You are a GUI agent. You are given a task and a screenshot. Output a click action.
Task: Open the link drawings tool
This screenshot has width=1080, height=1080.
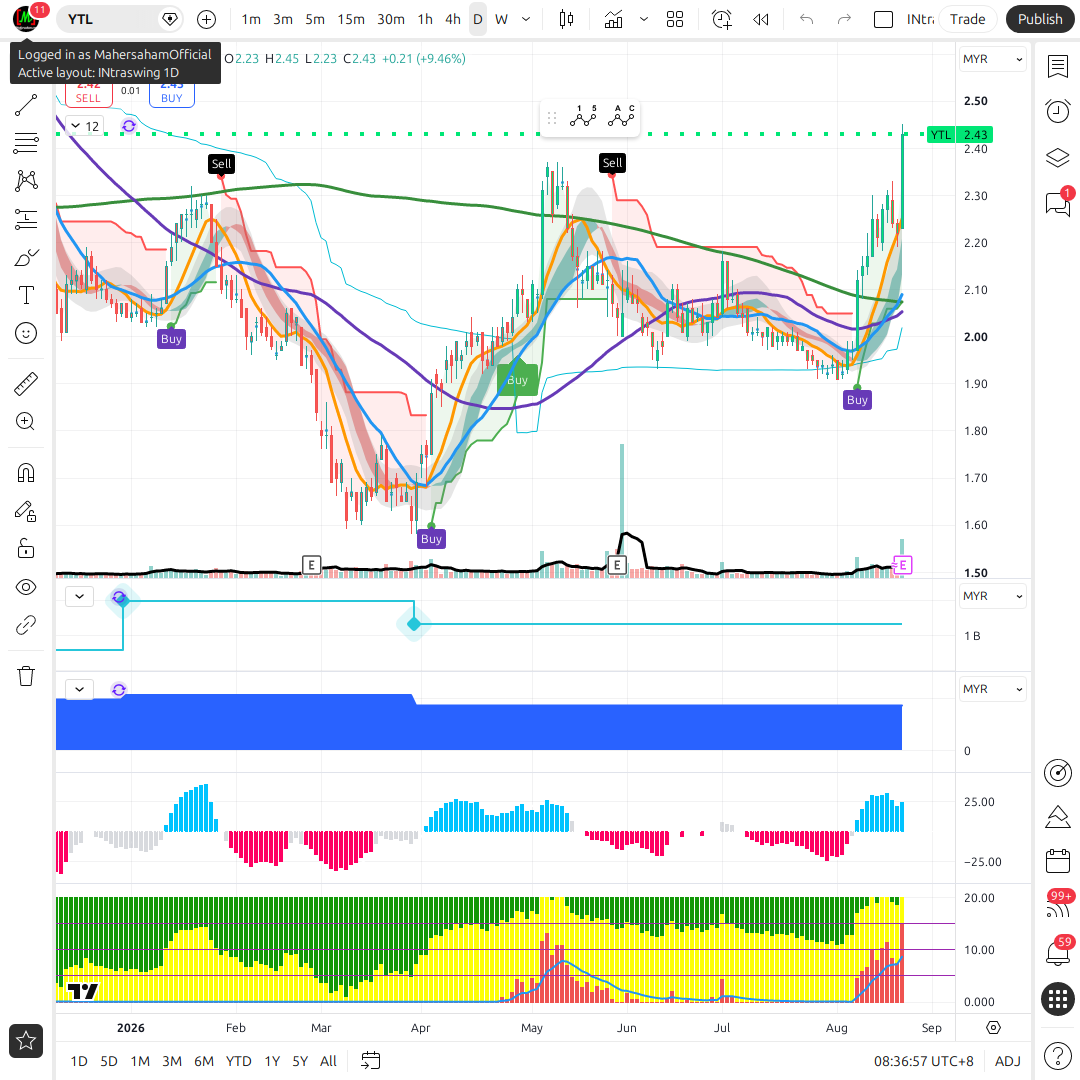point(26,625)
